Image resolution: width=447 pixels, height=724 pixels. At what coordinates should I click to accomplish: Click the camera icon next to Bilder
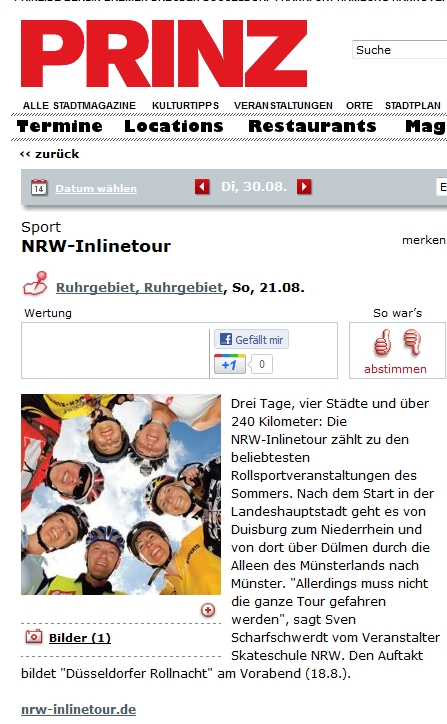click(x=34, y=637)
